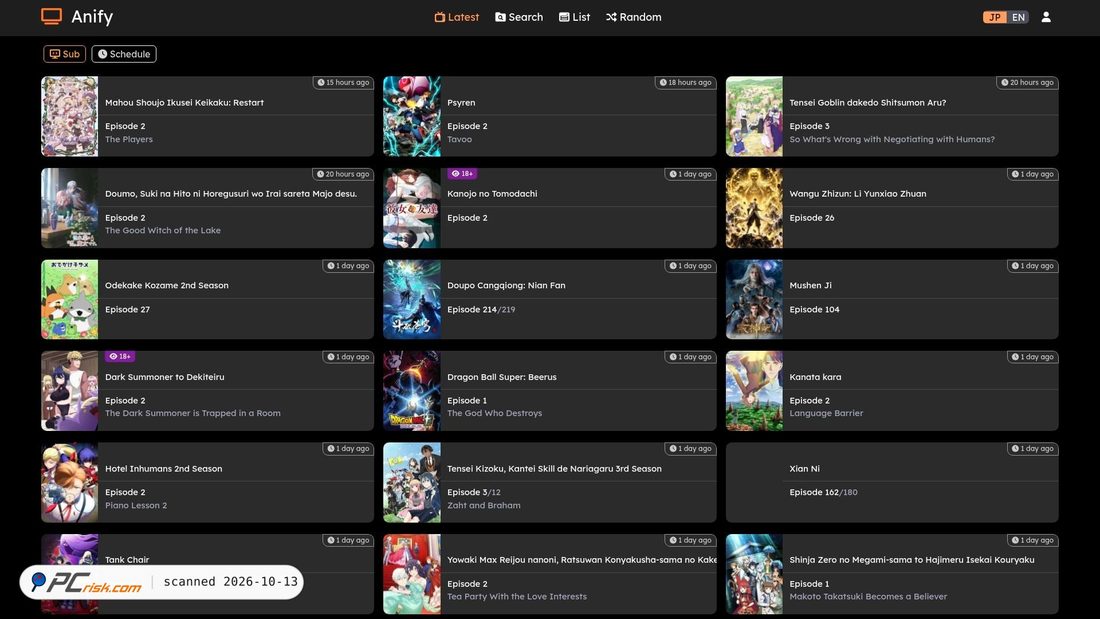
Task: Click 'The God Who Destroys' episode subtitle
Action: pos(495,413)
